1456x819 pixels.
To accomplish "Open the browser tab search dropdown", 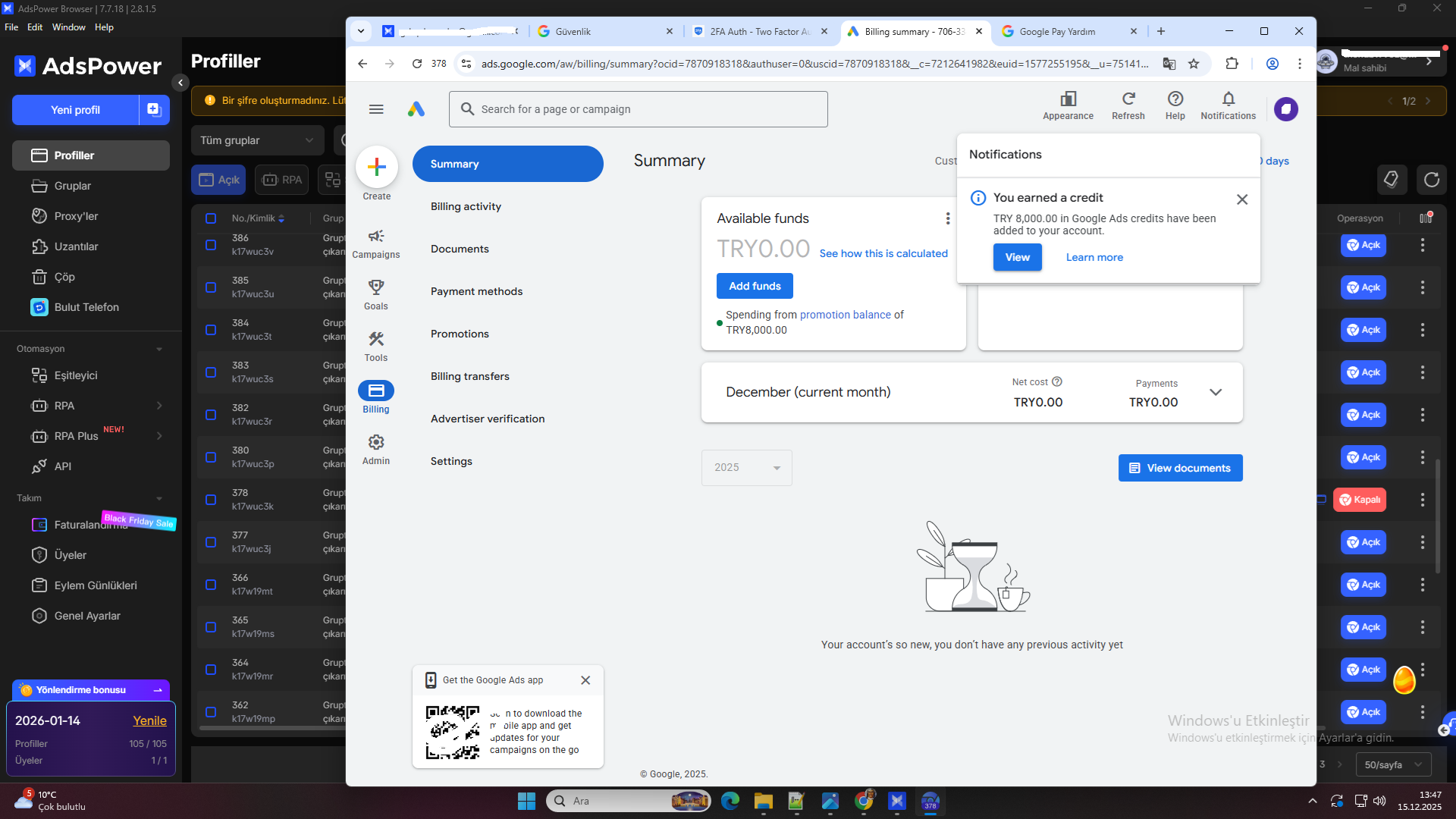I will (361, 31).
